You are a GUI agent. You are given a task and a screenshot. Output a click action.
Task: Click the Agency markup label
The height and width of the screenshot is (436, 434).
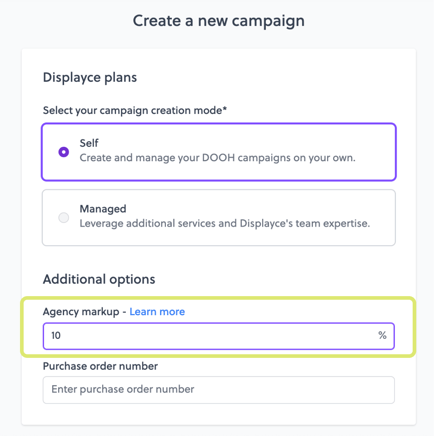pyautogui.click(x=81, y=312)
